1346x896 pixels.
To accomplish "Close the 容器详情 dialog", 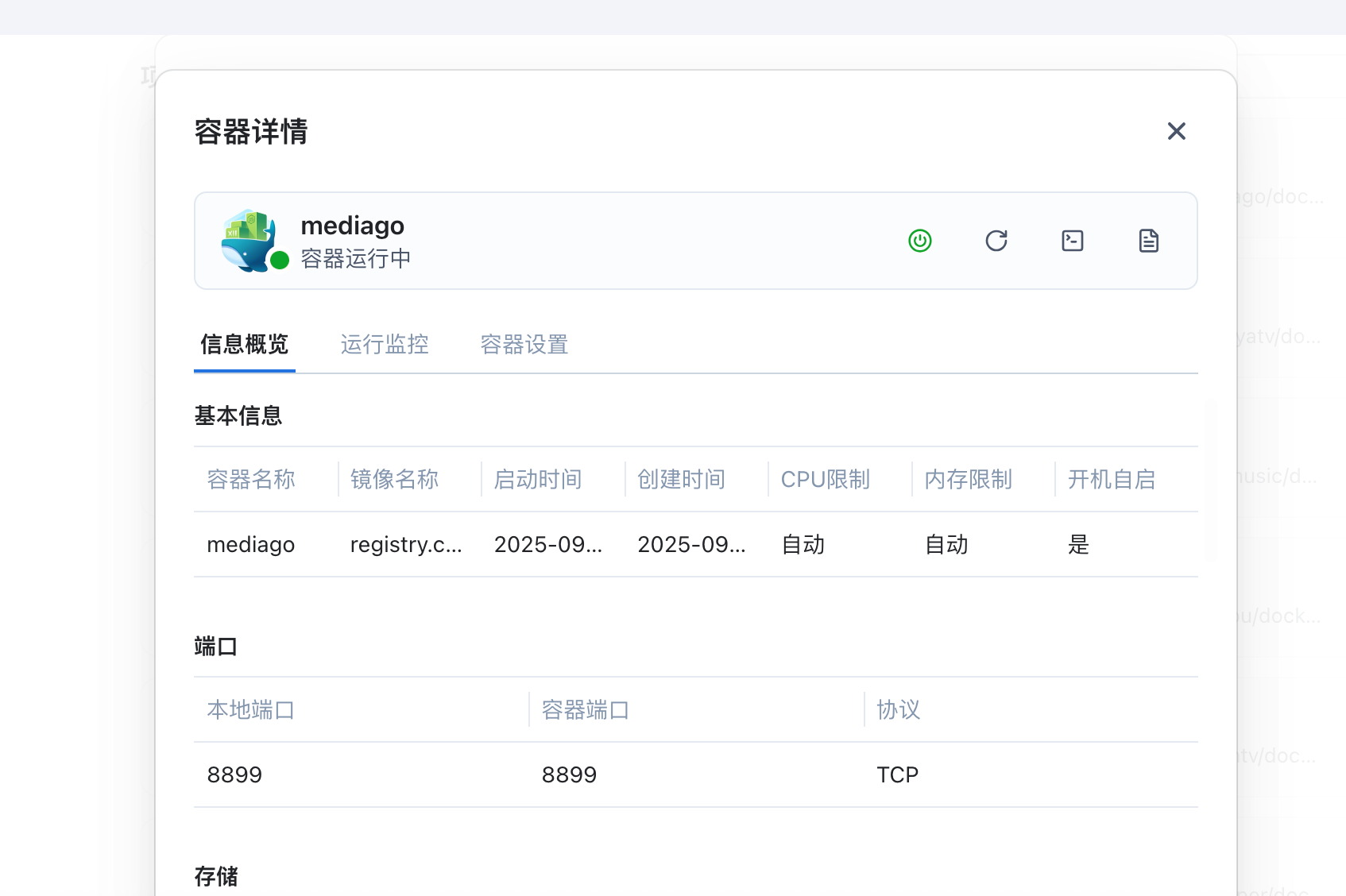I will 1176,131.
